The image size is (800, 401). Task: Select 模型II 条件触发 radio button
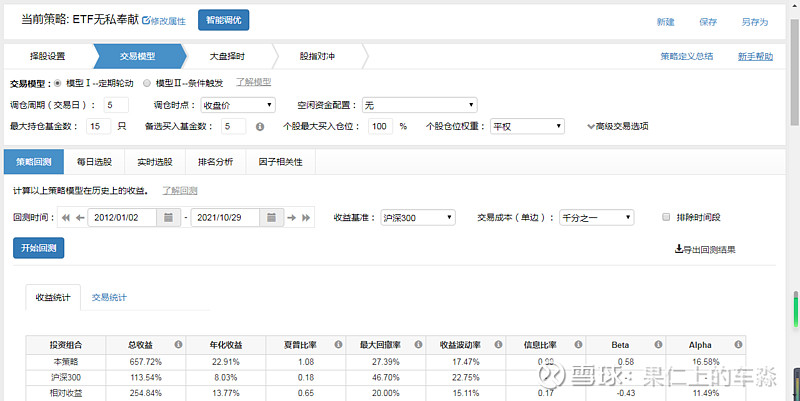[147, 83]
